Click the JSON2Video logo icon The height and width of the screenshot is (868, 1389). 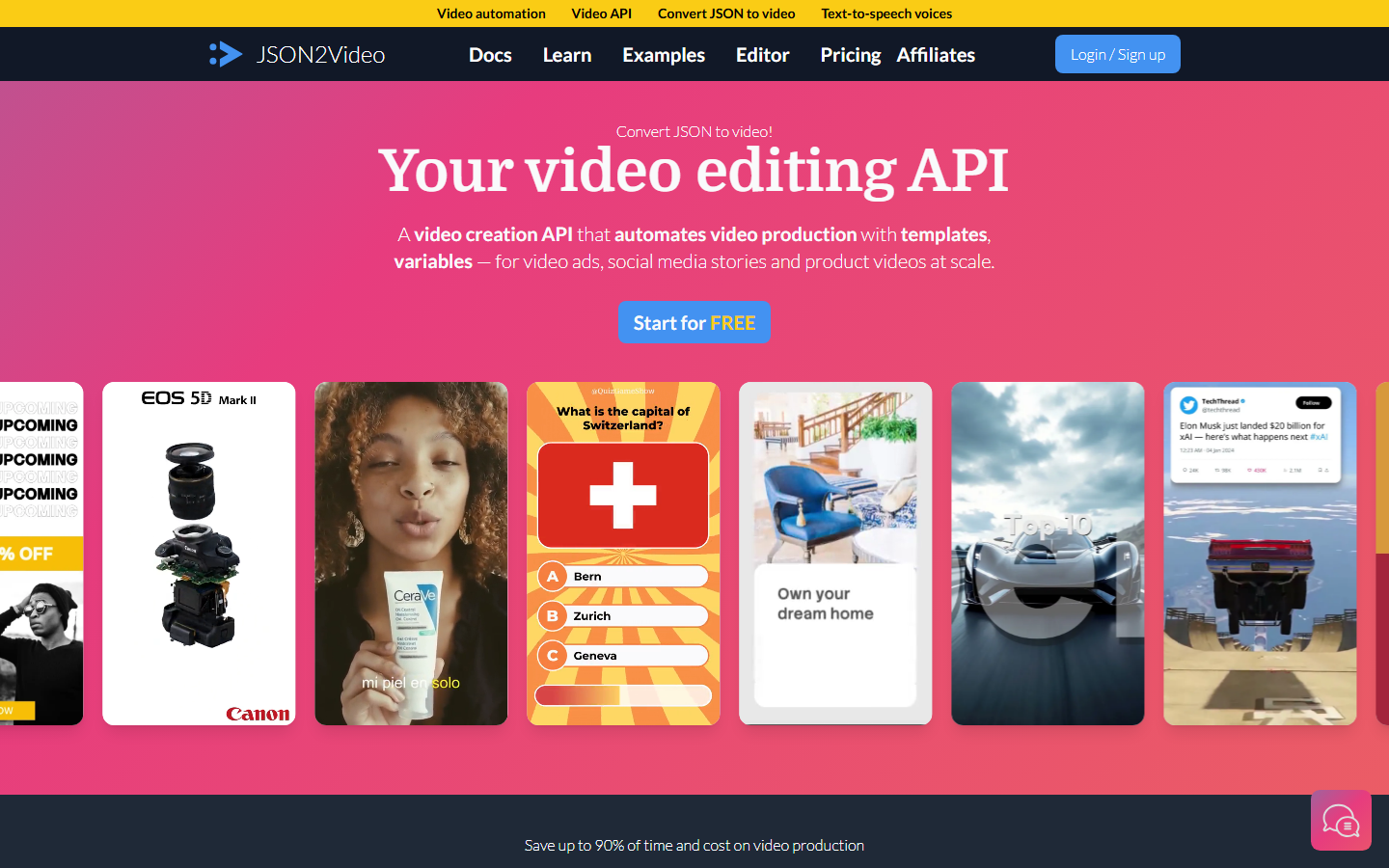[226, 54]
